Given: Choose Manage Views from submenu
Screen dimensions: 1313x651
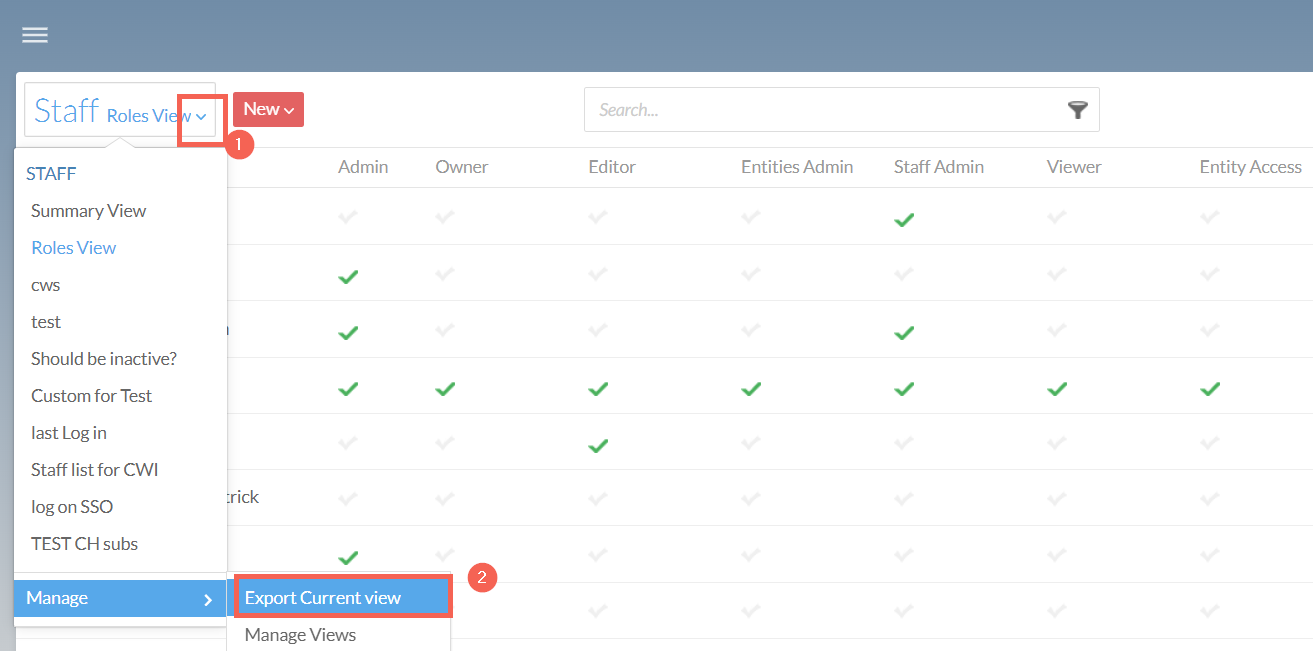Looking at the screenshot, I should coord(300,635).
